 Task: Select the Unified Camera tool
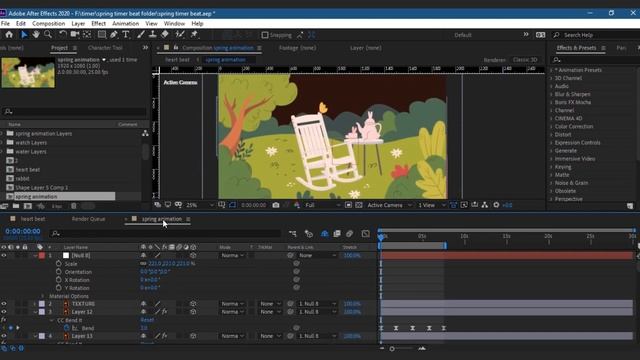74,35
